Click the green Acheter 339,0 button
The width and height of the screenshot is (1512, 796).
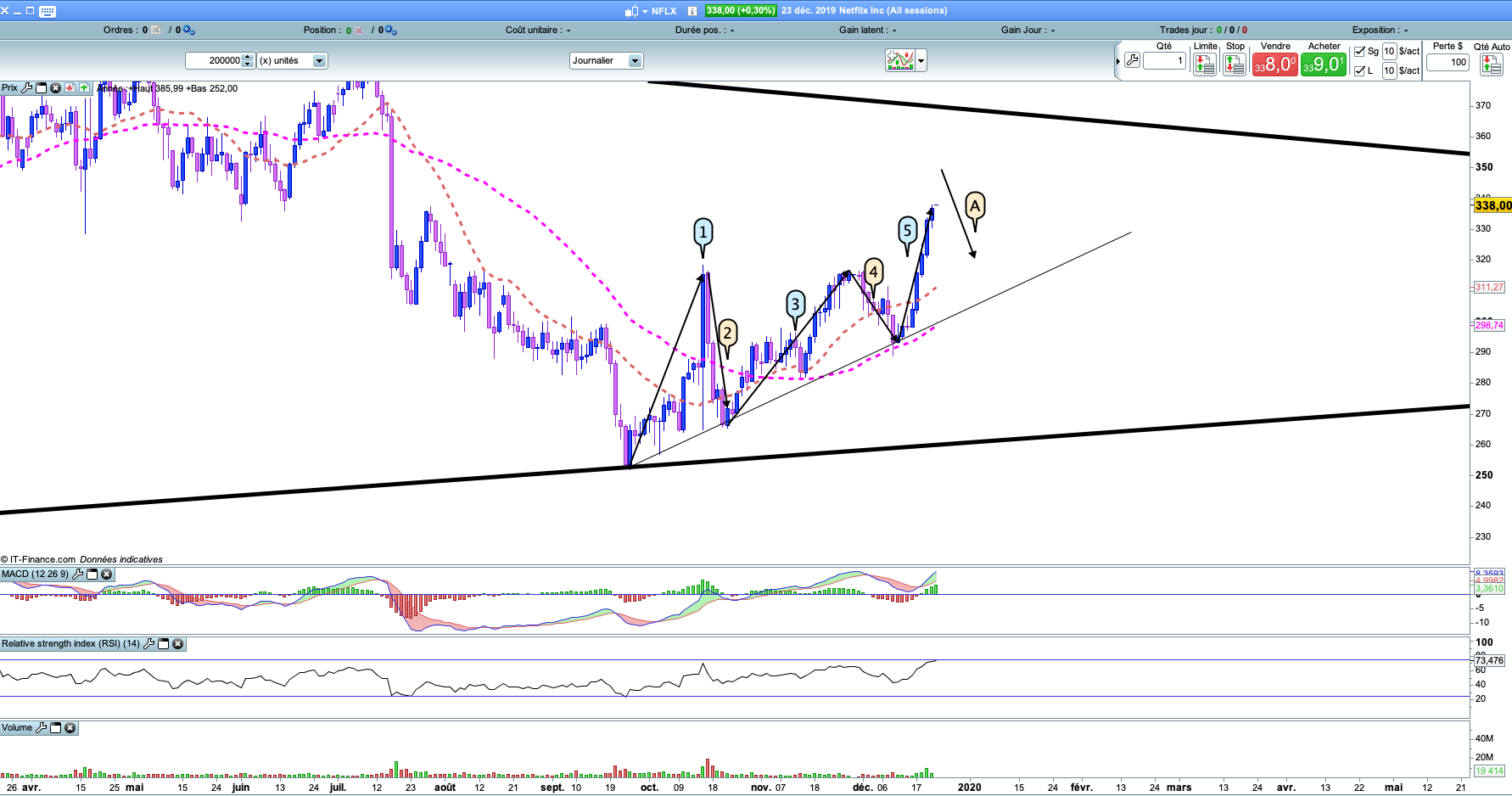pyautogui.click(x=1323, y=64)
